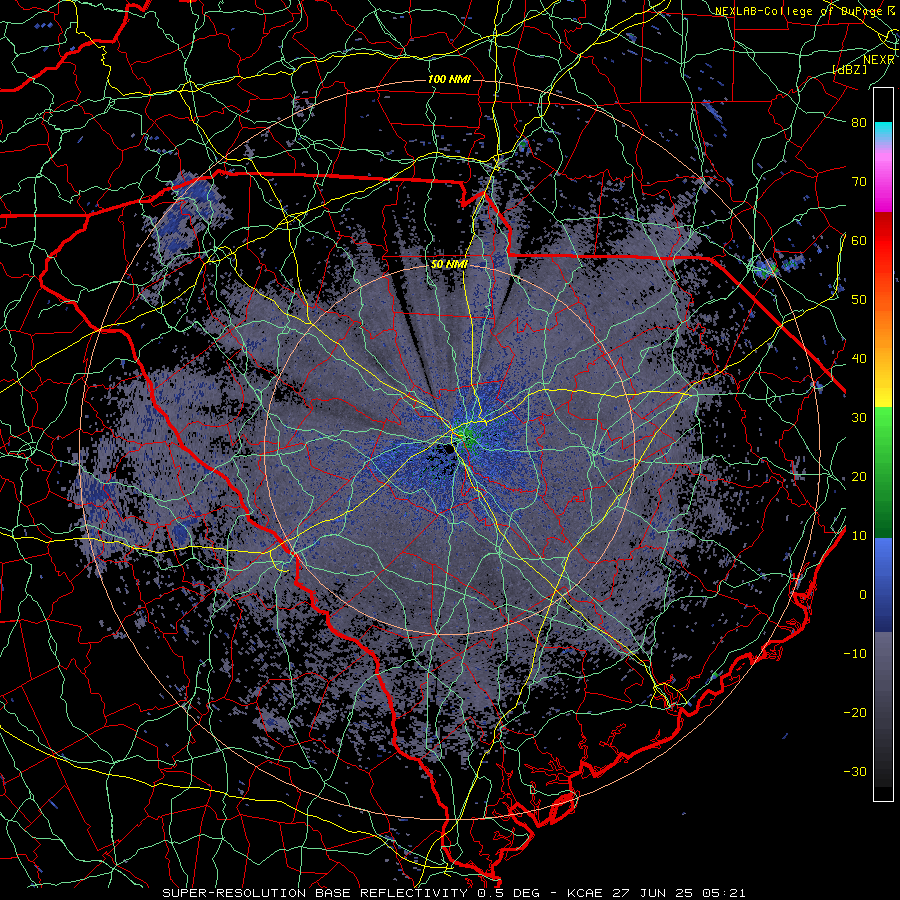900x900 pixels.
Task: Click the 10 tick on dBZ scale
Action: [x=859, y=536]
